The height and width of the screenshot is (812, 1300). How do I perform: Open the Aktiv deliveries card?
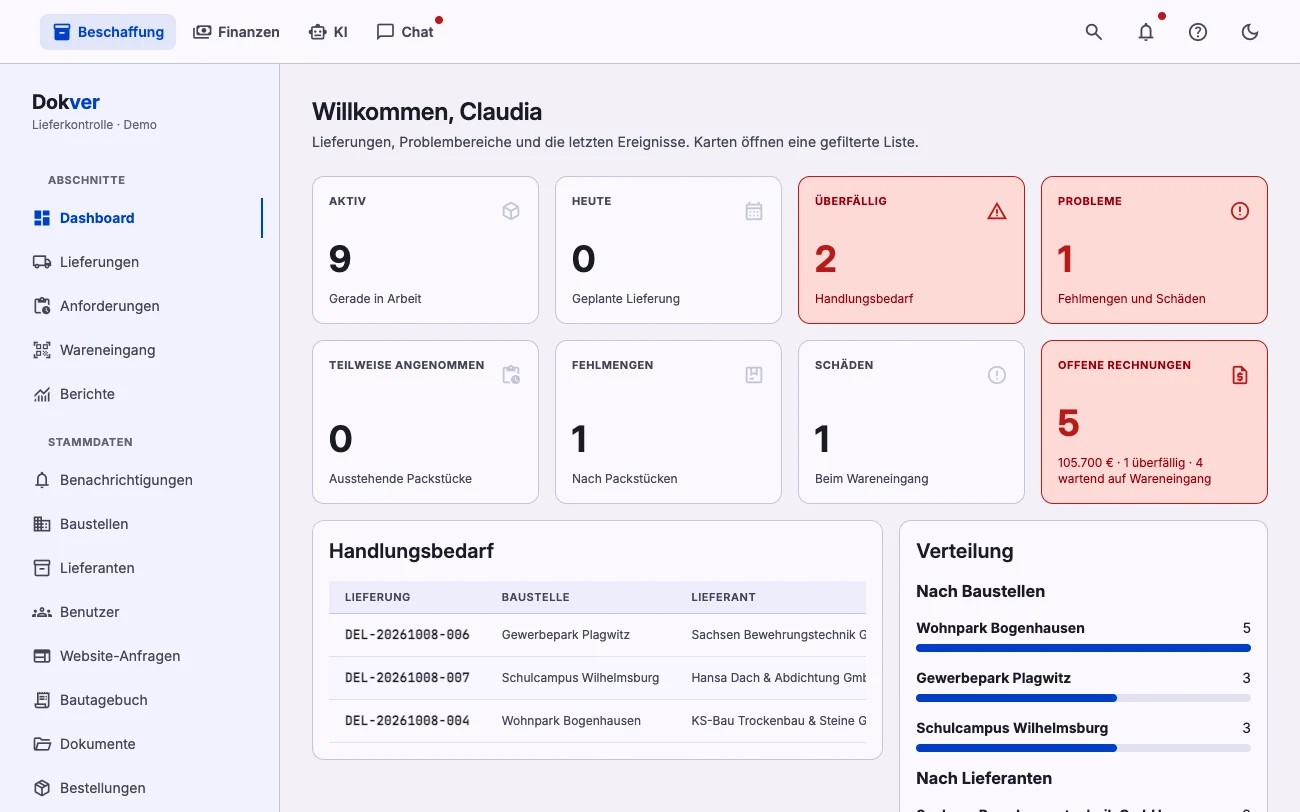coord(425,250)
